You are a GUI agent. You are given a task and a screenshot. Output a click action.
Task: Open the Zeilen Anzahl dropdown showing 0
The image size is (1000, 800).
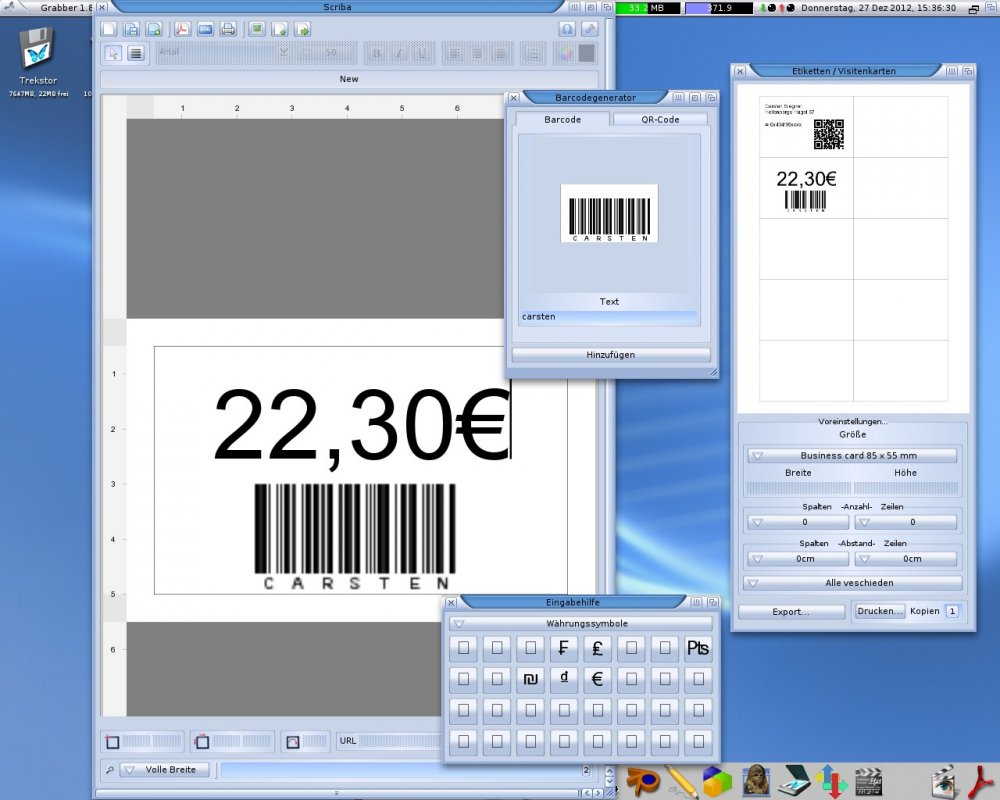906,522
